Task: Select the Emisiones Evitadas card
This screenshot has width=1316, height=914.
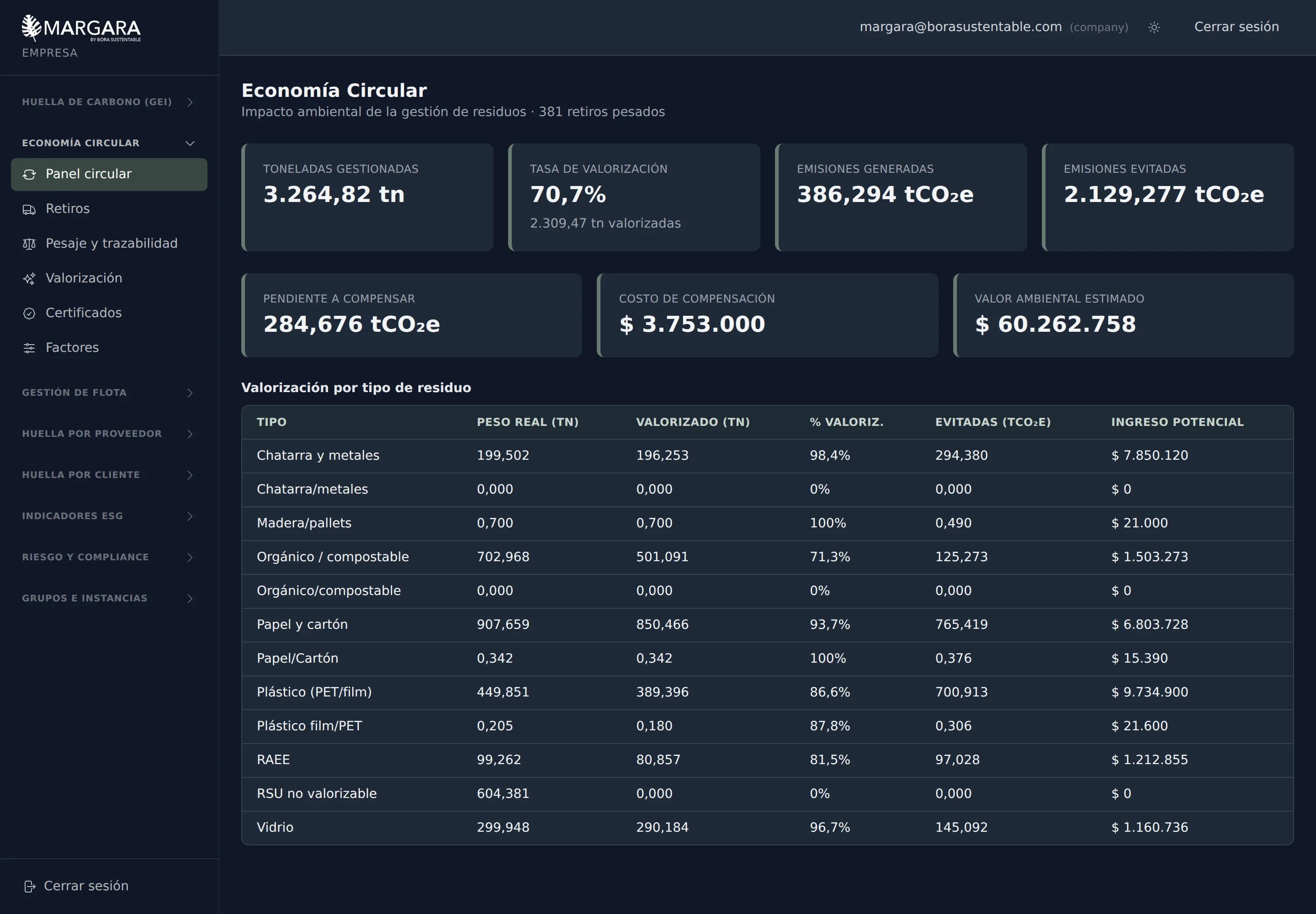Action: [1167, 197]
